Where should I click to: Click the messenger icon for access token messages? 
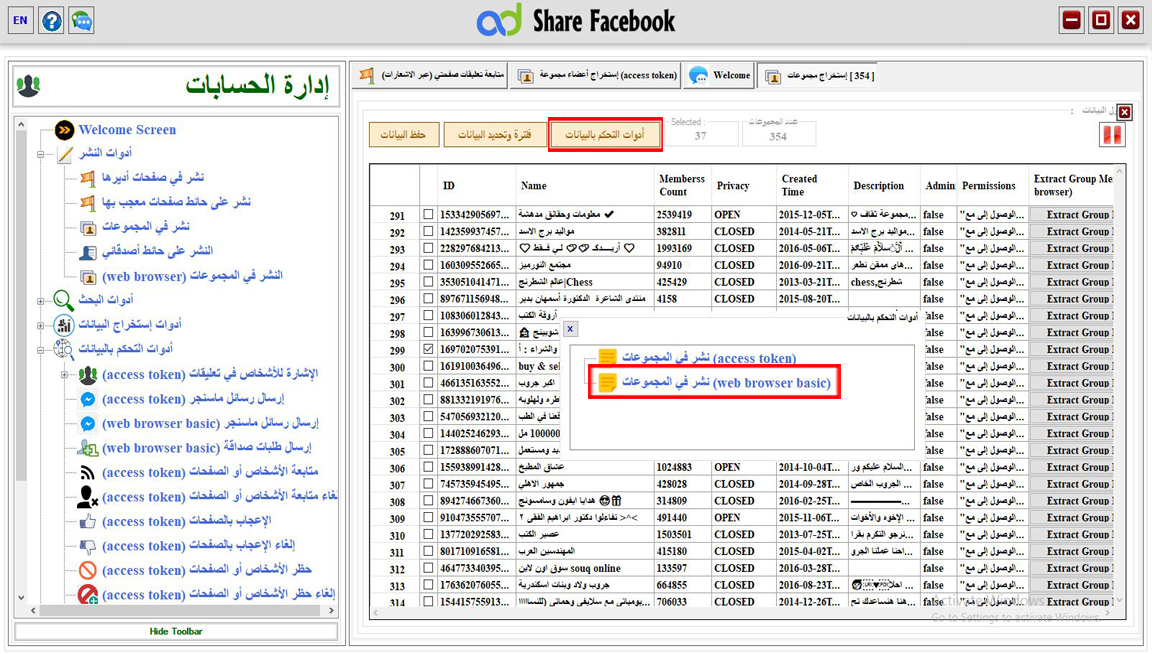87,399
